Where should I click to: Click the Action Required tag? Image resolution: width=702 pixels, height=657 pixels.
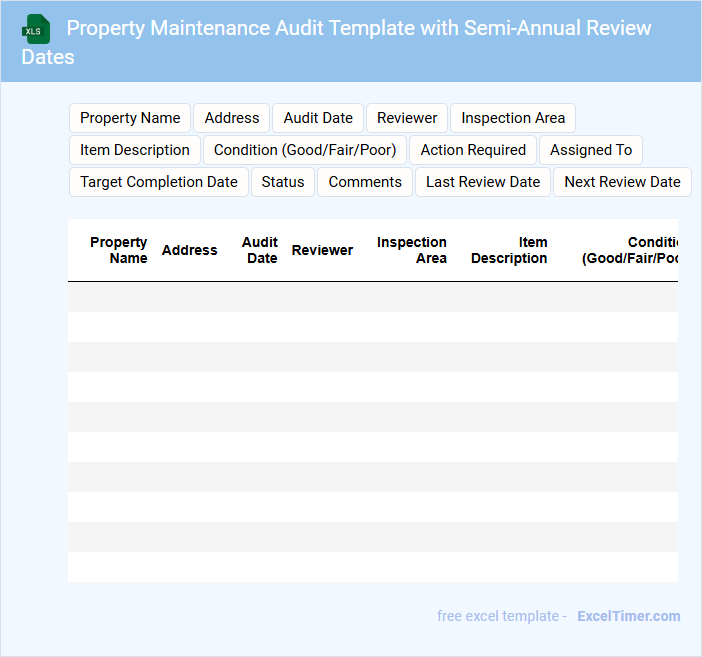click(x=473, y=150)
